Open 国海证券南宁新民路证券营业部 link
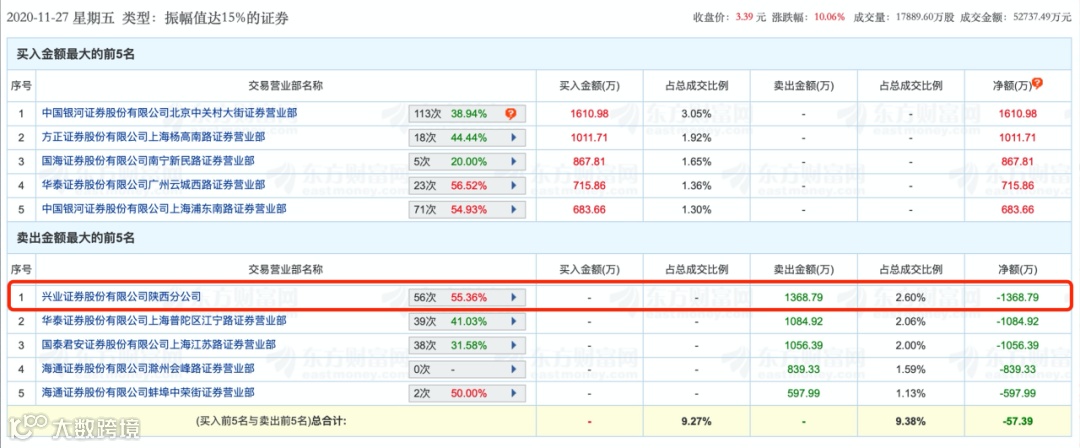Viewport: 1080px width, 448px height. coord(147,161)
